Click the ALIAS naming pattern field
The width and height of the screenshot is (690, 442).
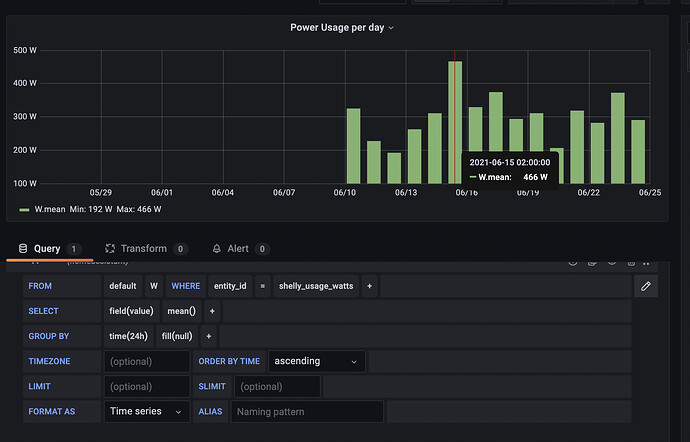tap(307, 412)
